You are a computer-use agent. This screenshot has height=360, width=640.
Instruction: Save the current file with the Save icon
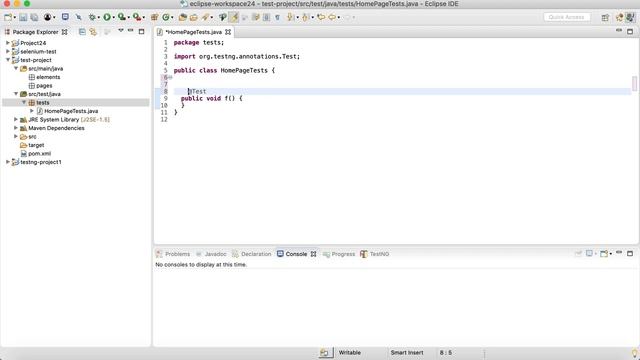(23, 17)
